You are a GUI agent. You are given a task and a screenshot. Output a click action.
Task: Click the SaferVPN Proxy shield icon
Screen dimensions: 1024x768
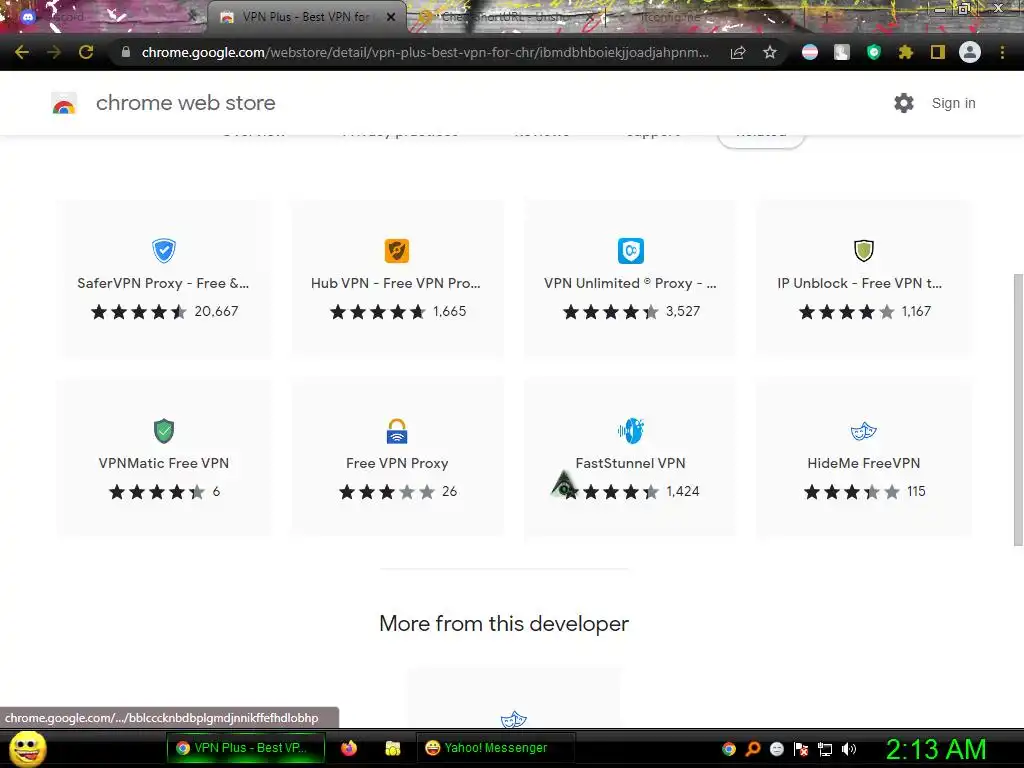[x=164, y=250]
